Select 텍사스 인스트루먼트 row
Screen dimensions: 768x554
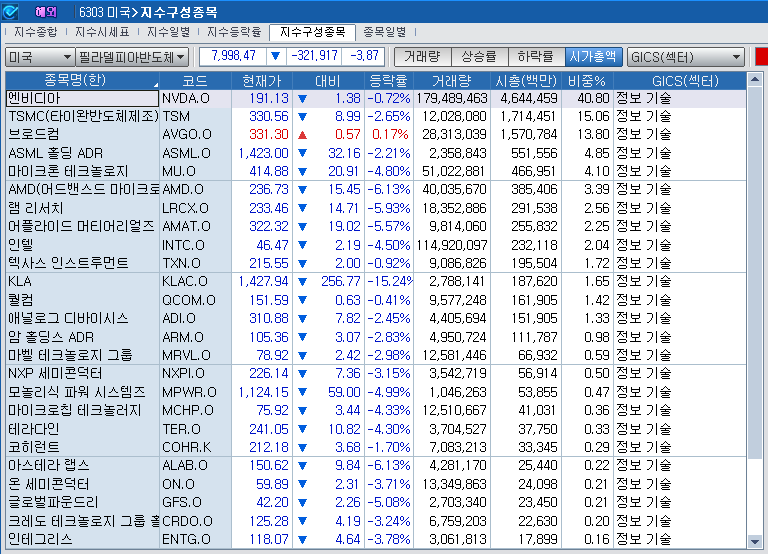pos(376,263)
